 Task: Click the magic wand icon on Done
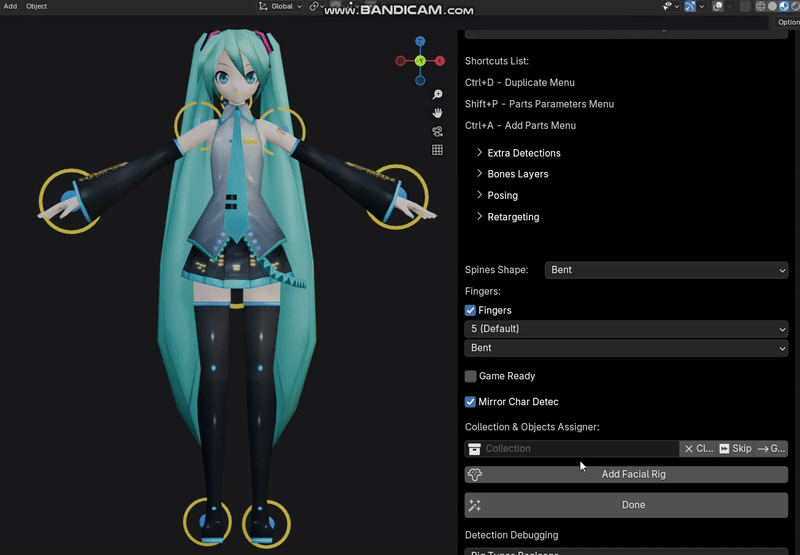coord(475,505)
